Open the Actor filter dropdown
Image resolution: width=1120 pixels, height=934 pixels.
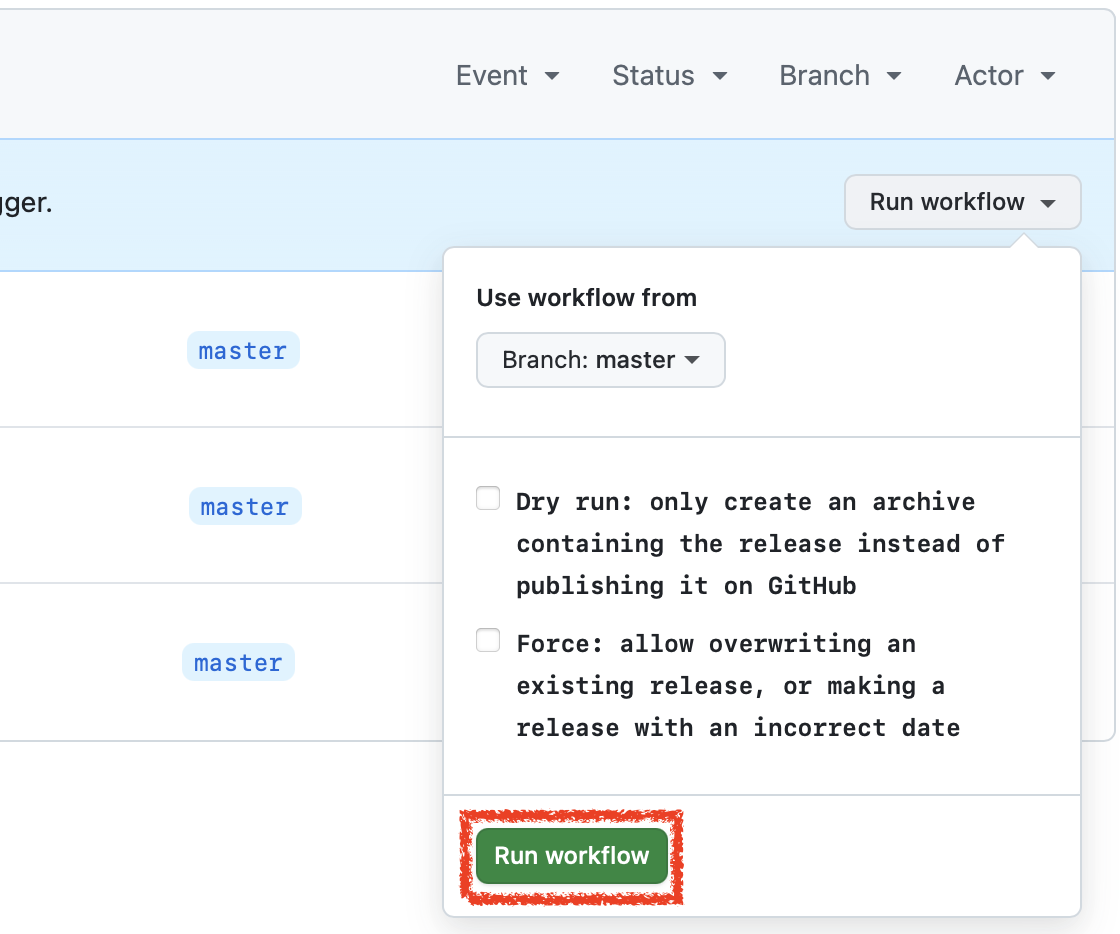pyautogui.click(x=1005, y=76)
